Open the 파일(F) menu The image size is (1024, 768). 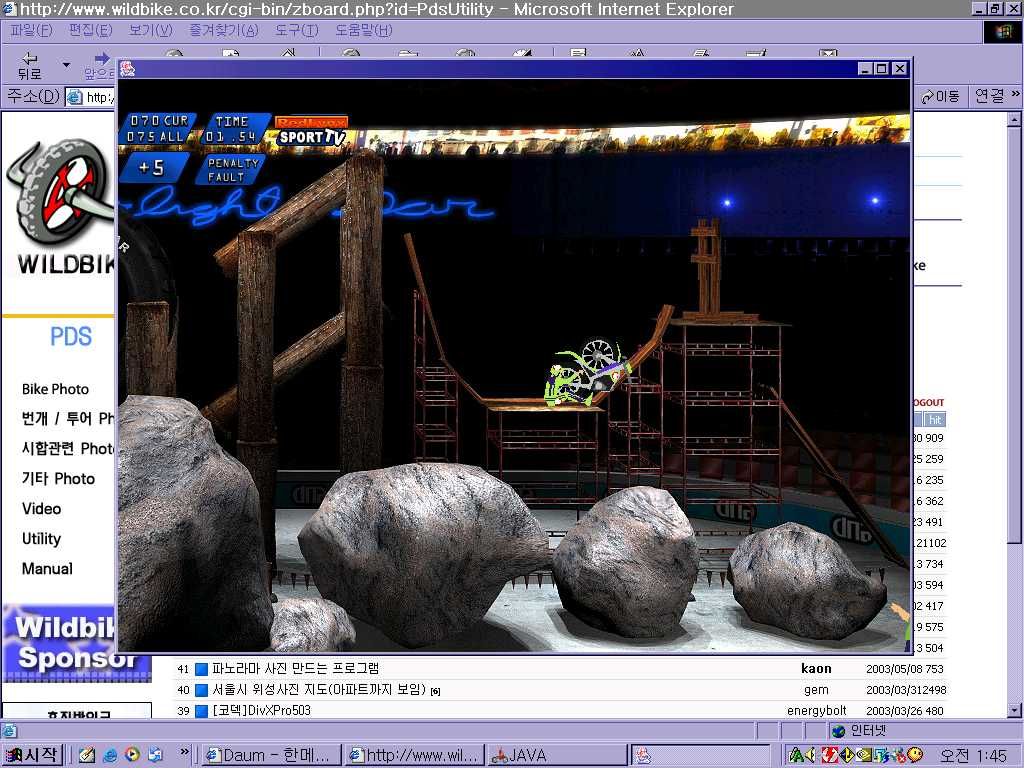(x=31, y=30)
